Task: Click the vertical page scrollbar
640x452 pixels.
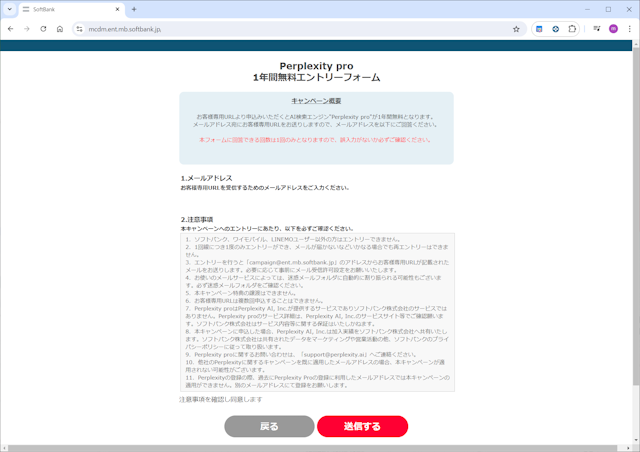Action: tap(636, 216)
